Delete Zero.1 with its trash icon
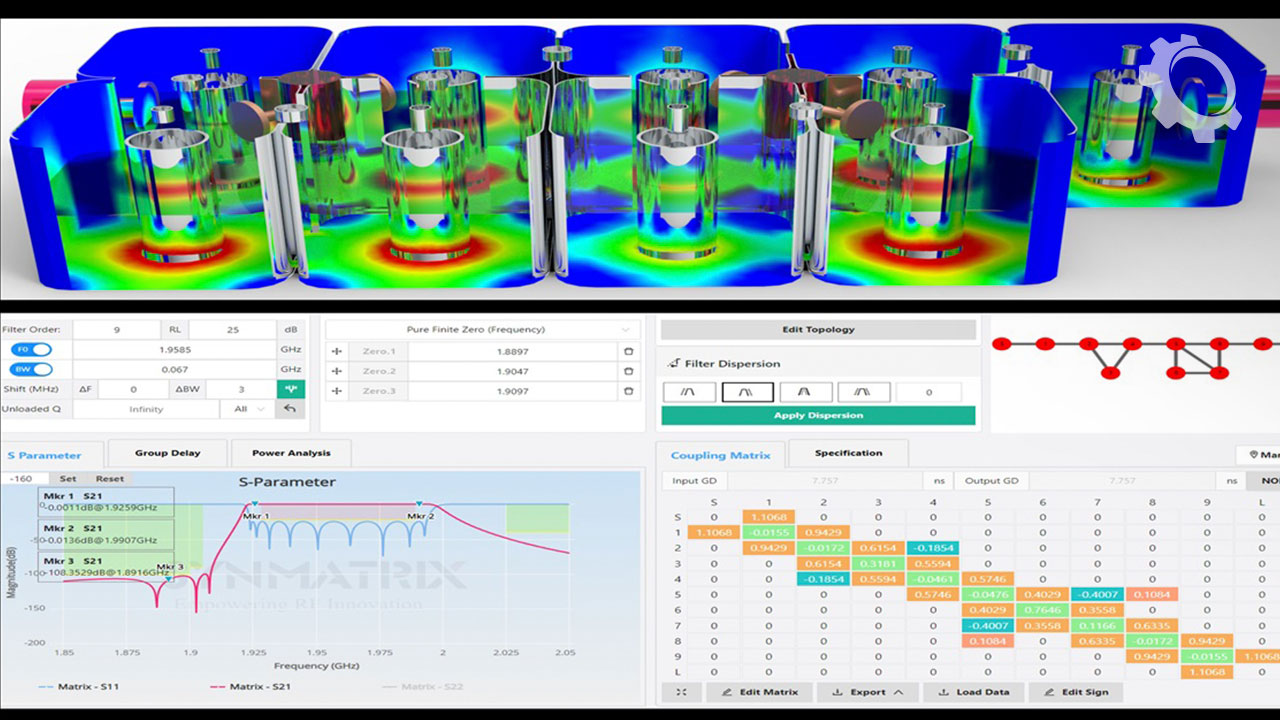 tap(628, 351)
